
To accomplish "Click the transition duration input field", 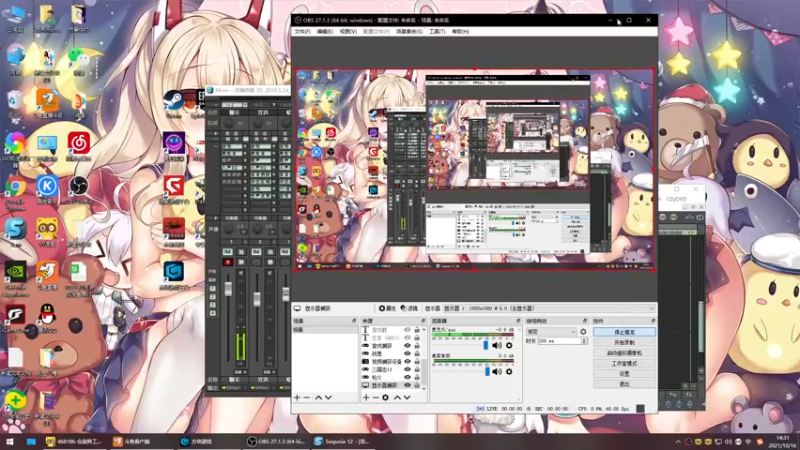I will [559, 340].
